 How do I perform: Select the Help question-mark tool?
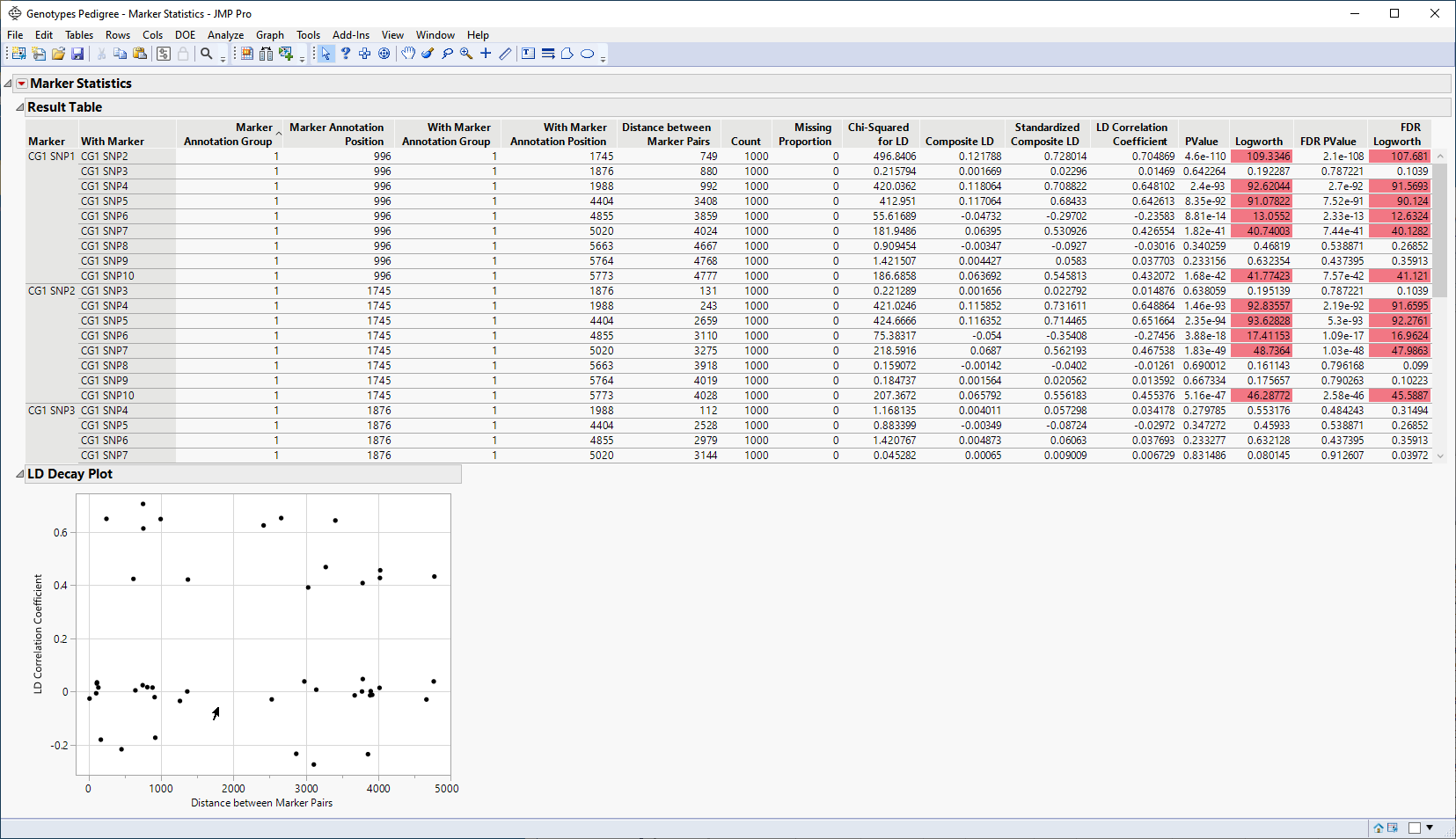click(x=346, y=54)
